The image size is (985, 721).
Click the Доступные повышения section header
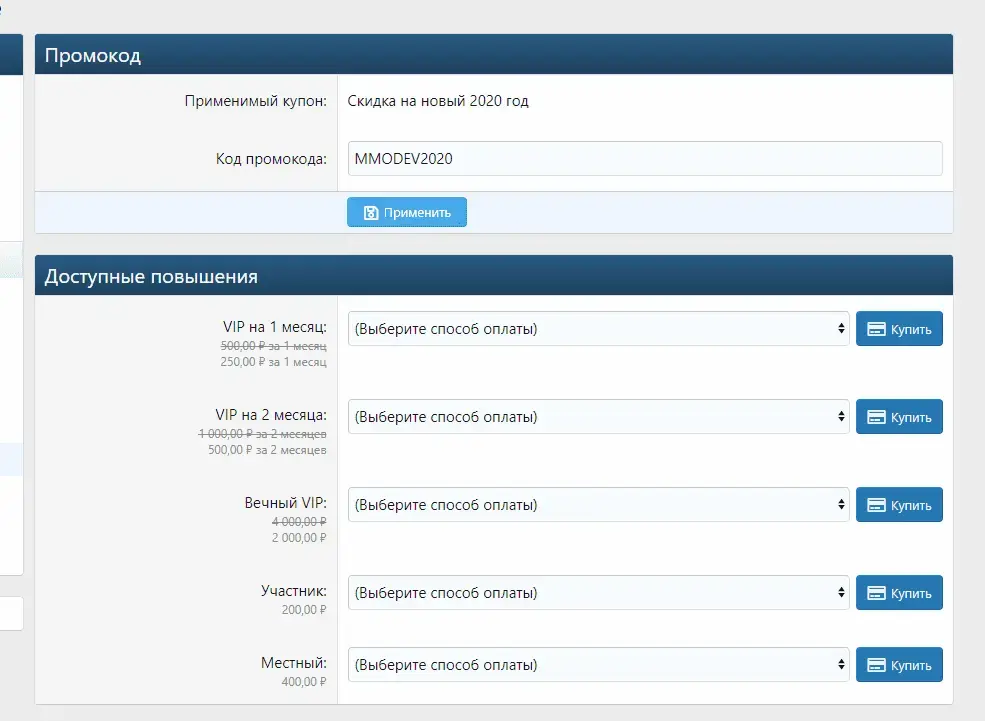494,276
